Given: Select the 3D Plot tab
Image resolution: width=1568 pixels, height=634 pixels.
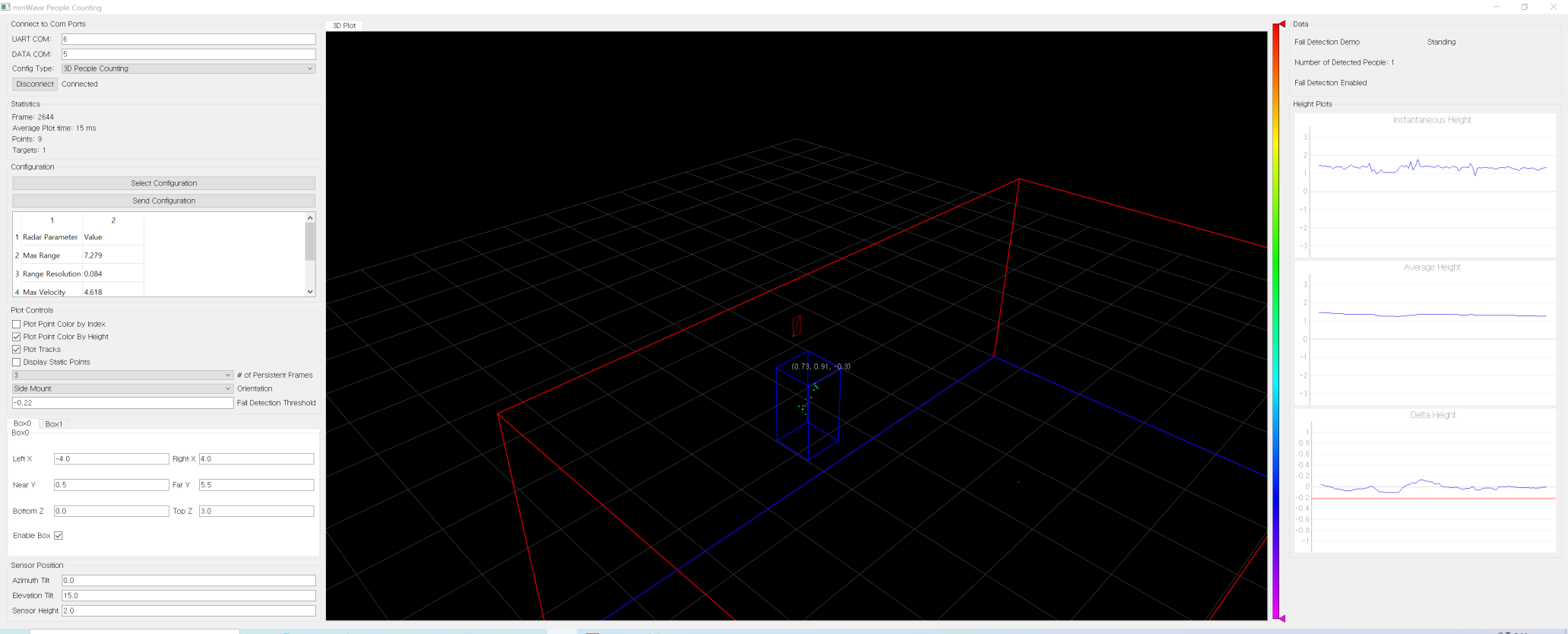Looking at the screenshot, I should 344,26.
